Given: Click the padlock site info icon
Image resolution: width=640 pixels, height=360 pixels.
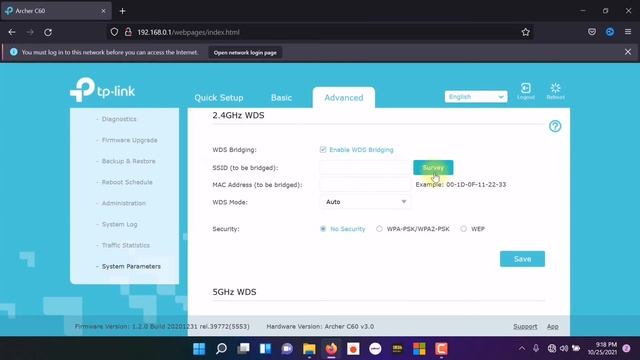Looking at the screenshot, I should pos(128,32).
